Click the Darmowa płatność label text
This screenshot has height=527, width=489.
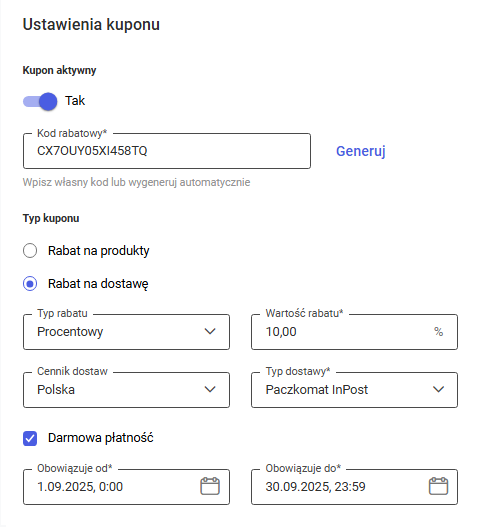point(100,438)
